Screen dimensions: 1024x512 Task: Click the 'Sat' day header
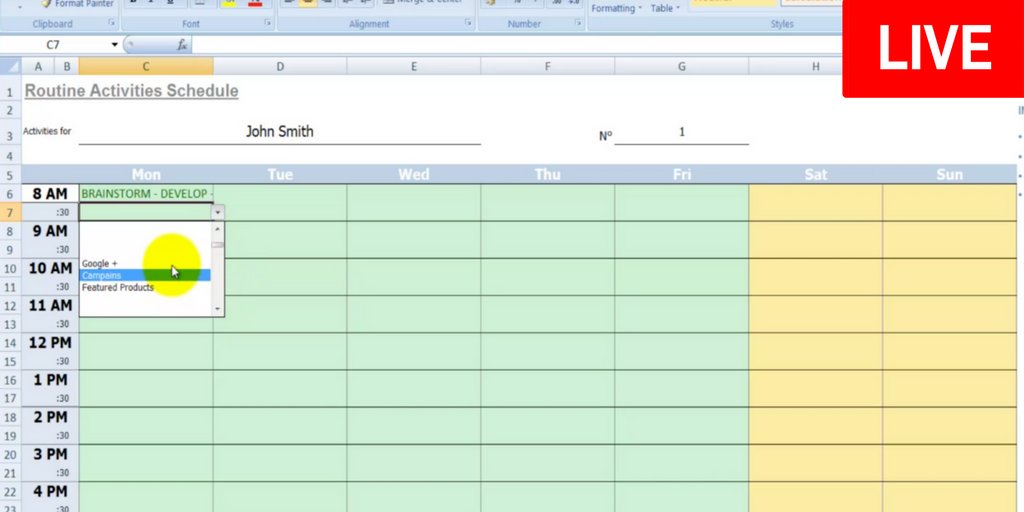[816, 174]
